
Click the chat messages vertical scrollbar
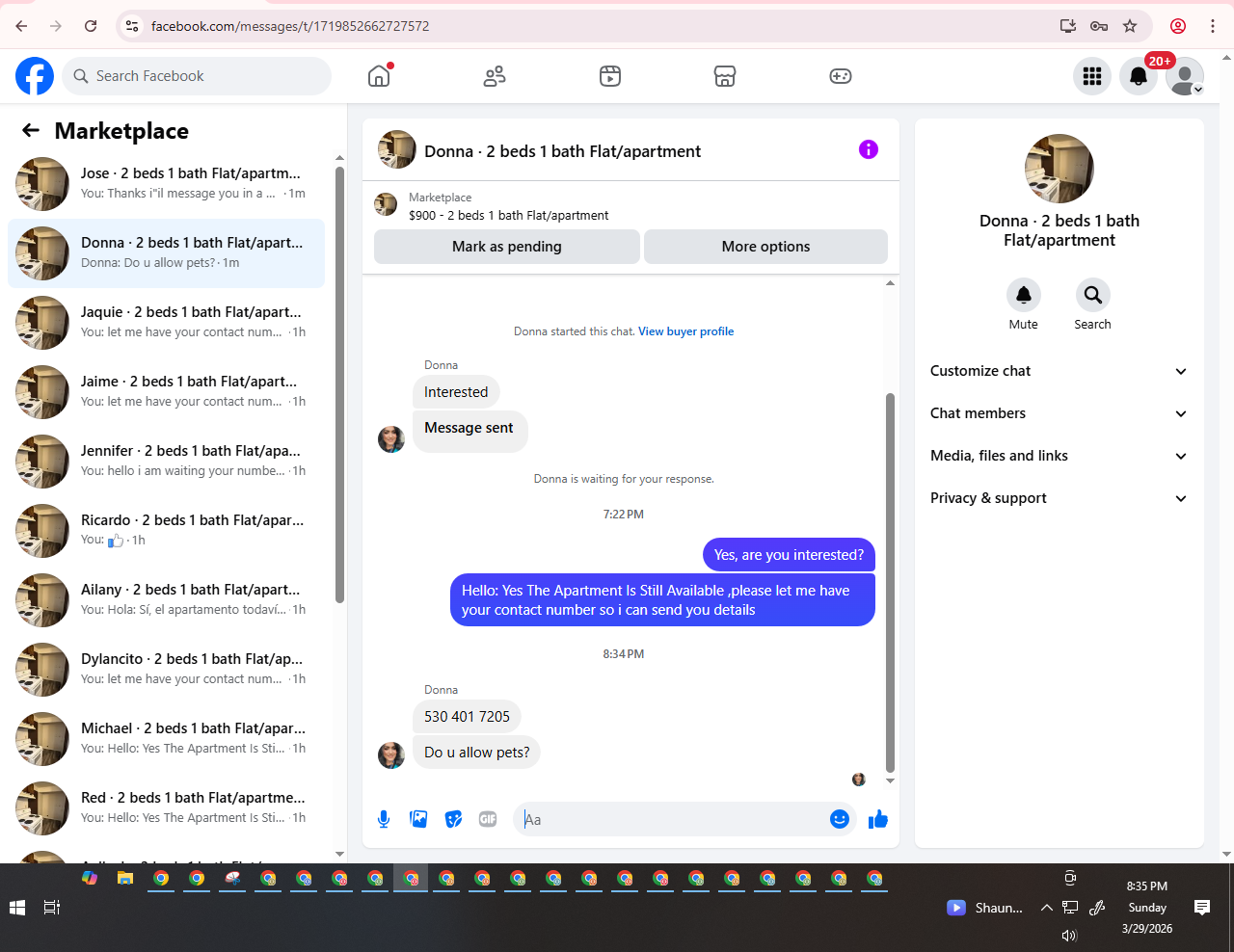tap(890, 583)
